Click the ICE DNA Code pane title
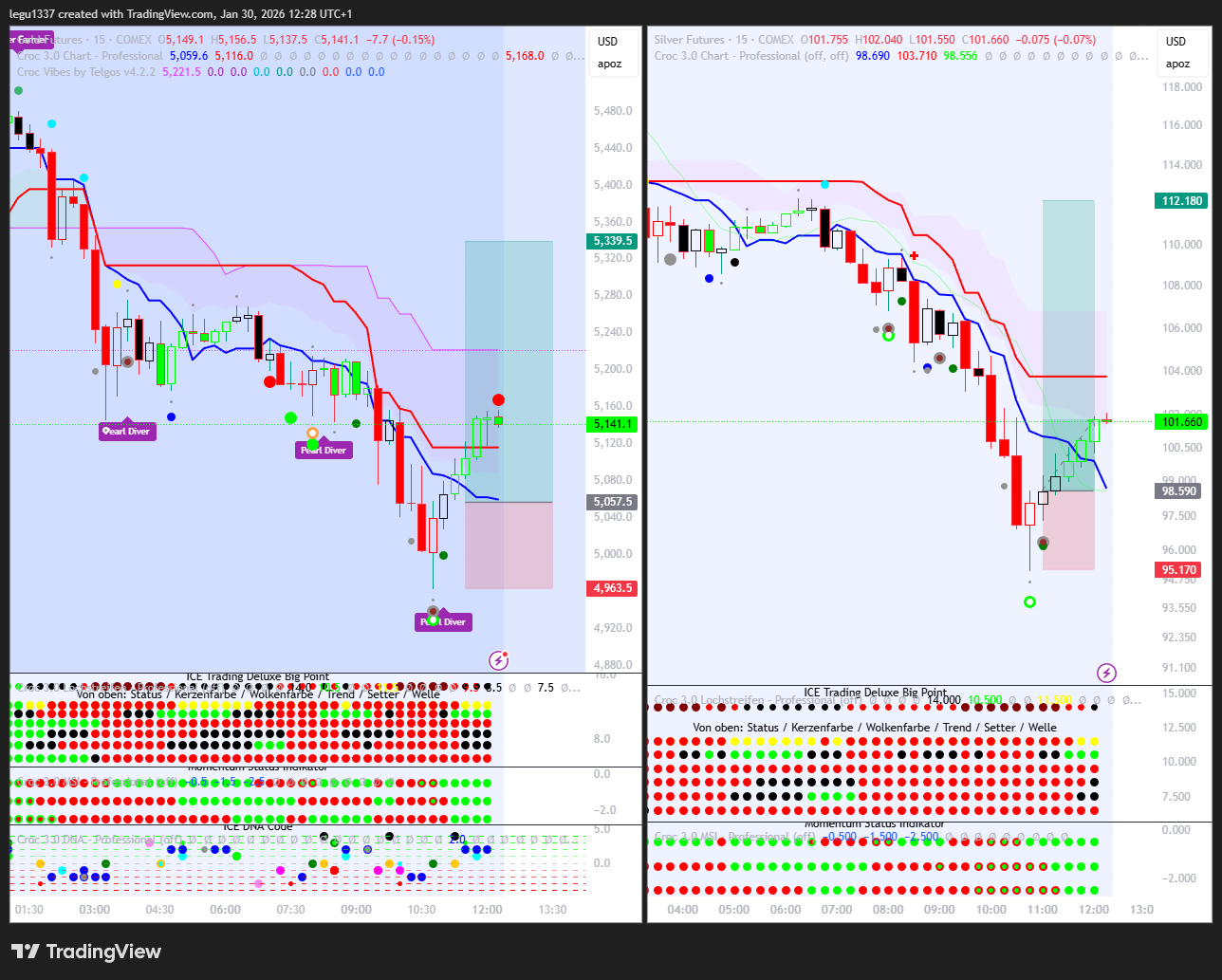Screen dimensions: 1222x980 pos(257,826)
